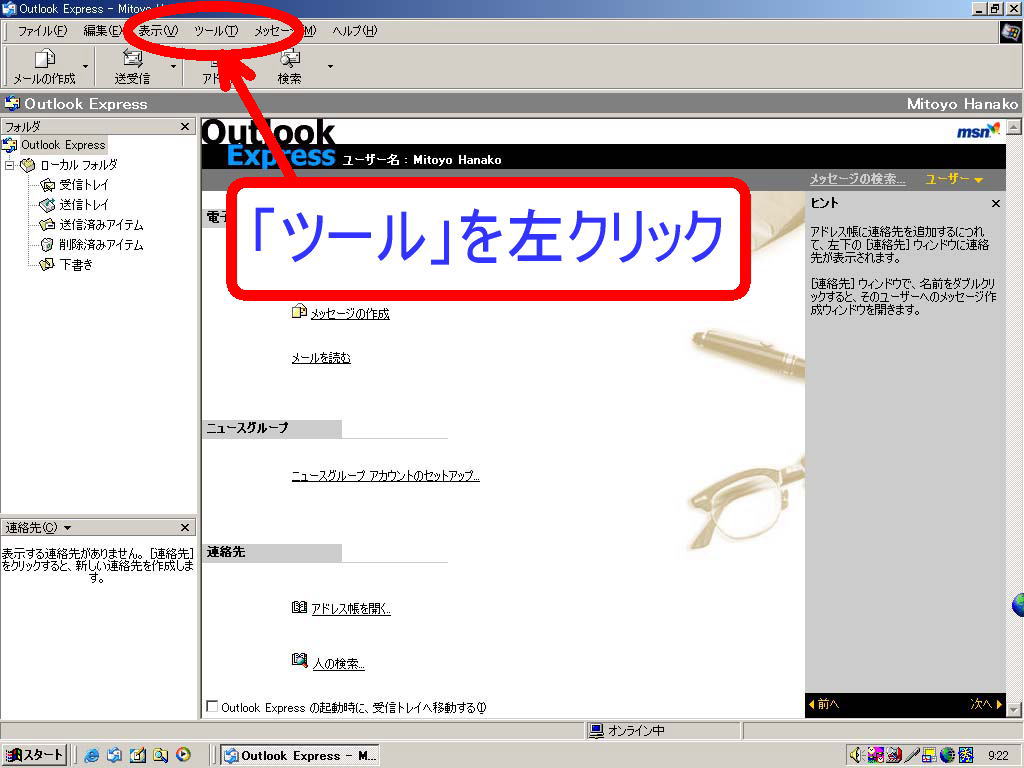Open the メールの作成 dropdown arrow
The height and width of the screenshot is (768, 1024).
point(86,67)
